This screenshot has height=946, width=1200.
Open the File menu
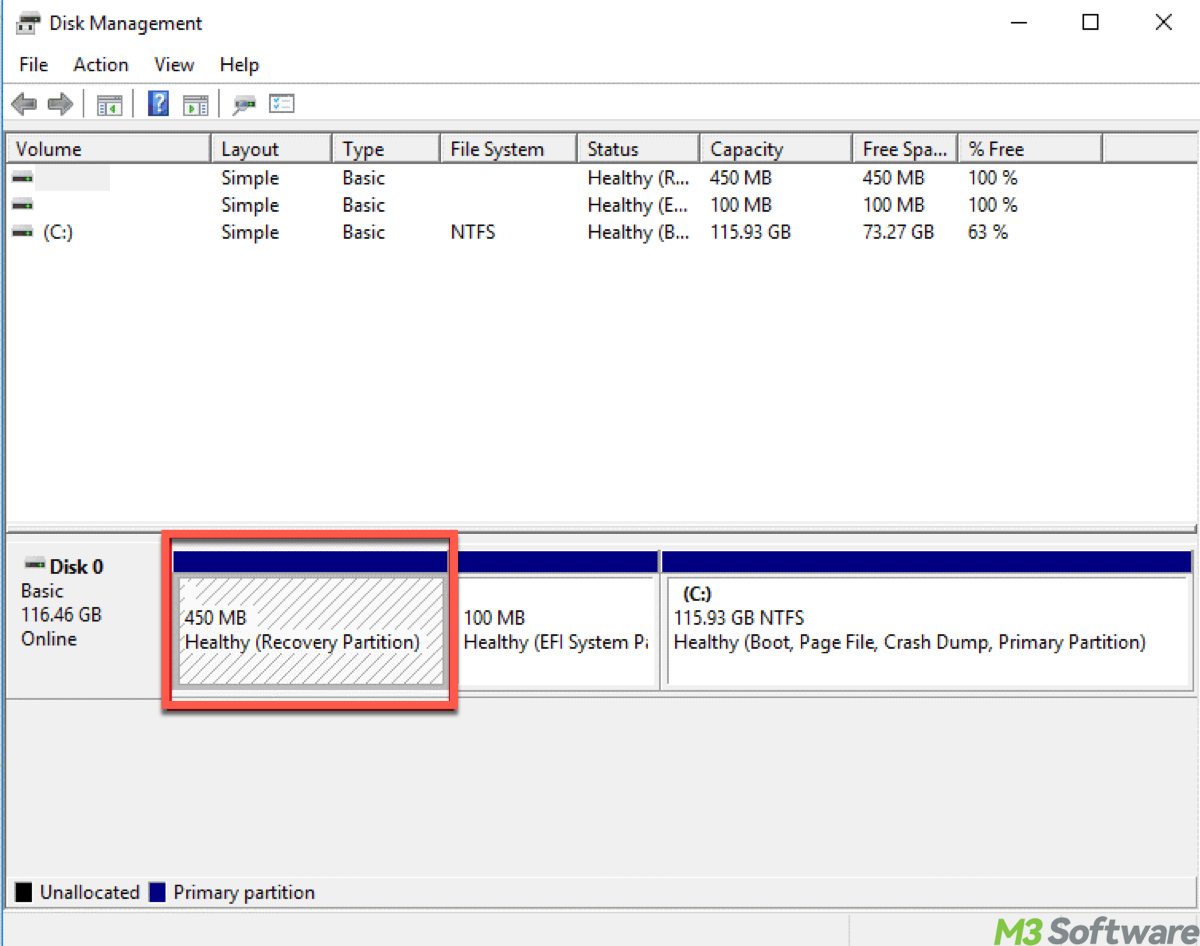(33, 65)
